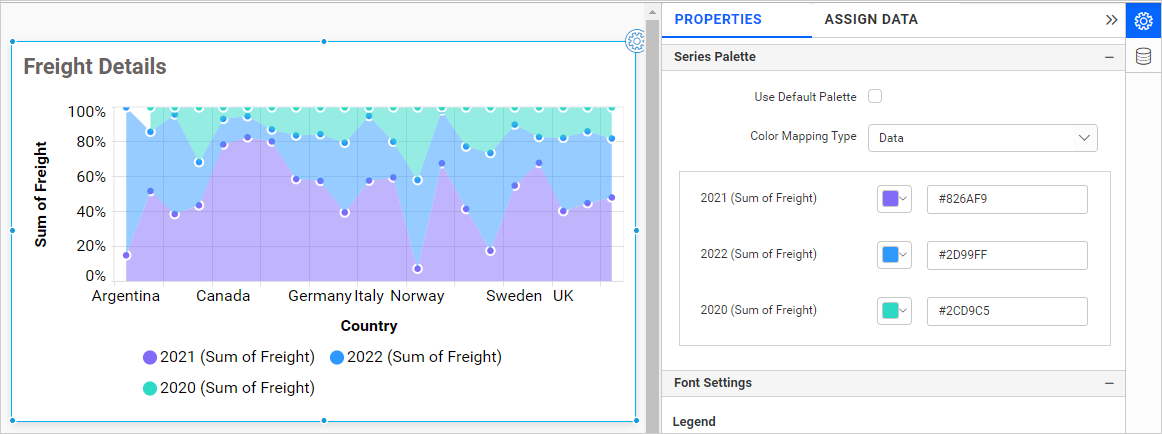Click the 2022 (Sum of Freight) palette label
The width and height of the screenshot is (1162, 434).
click(x=759, y=254)
